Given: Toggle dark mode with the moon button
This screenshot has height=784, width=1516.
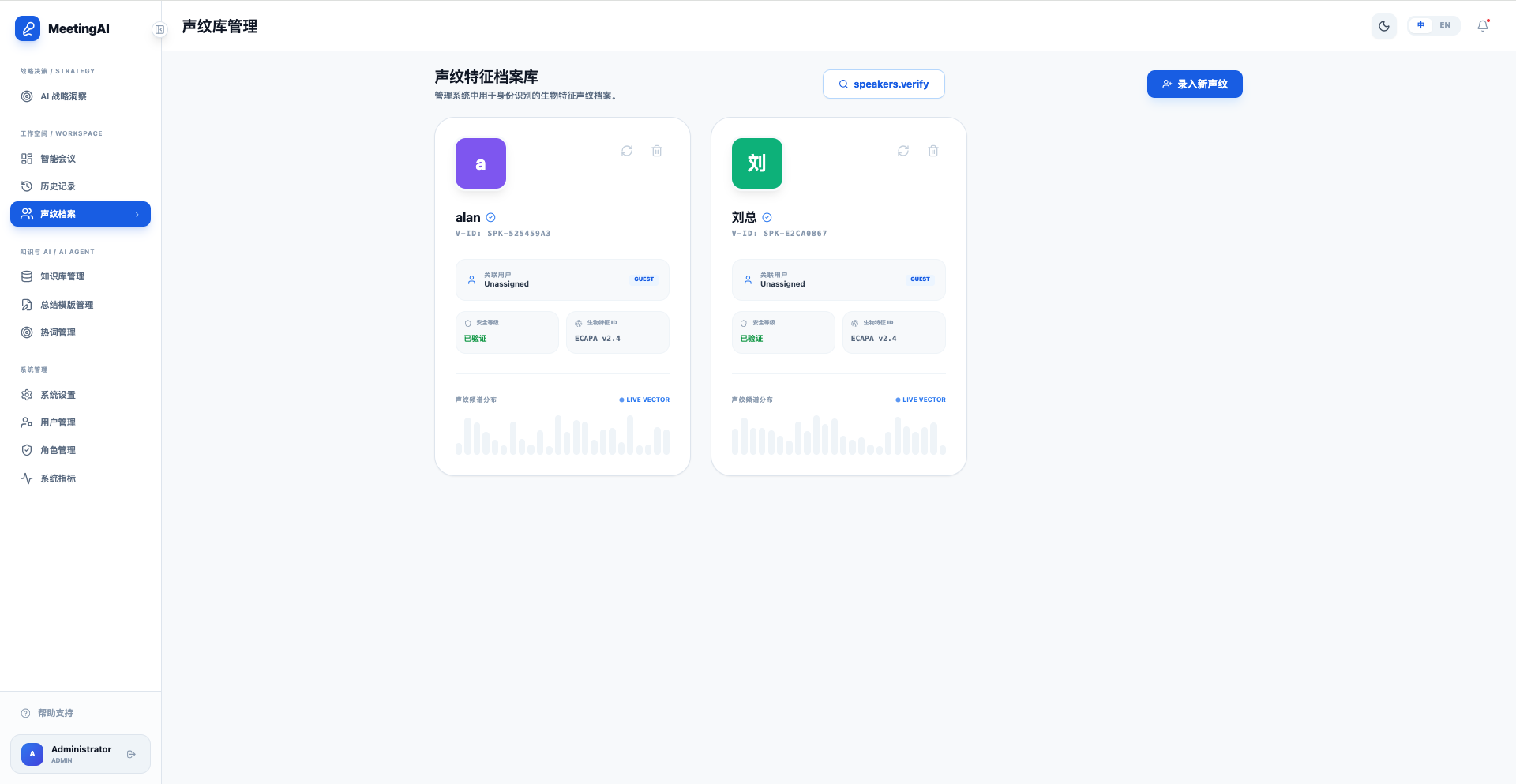Looking at the screenshot, I should [1384, 26].
